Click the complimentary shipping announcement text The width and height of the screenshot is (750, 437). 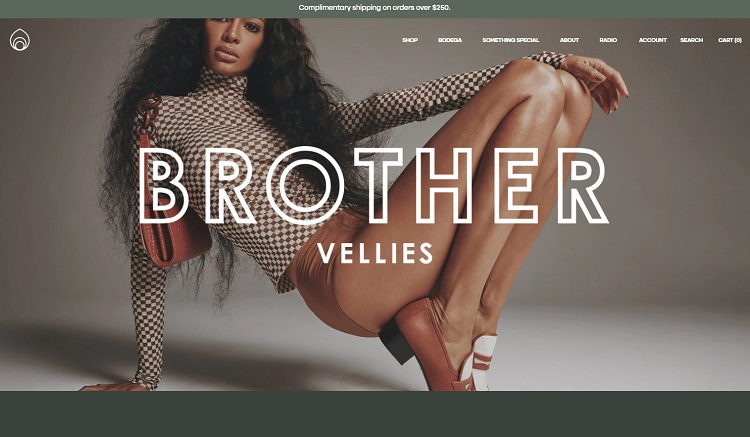tap(375, 8)
